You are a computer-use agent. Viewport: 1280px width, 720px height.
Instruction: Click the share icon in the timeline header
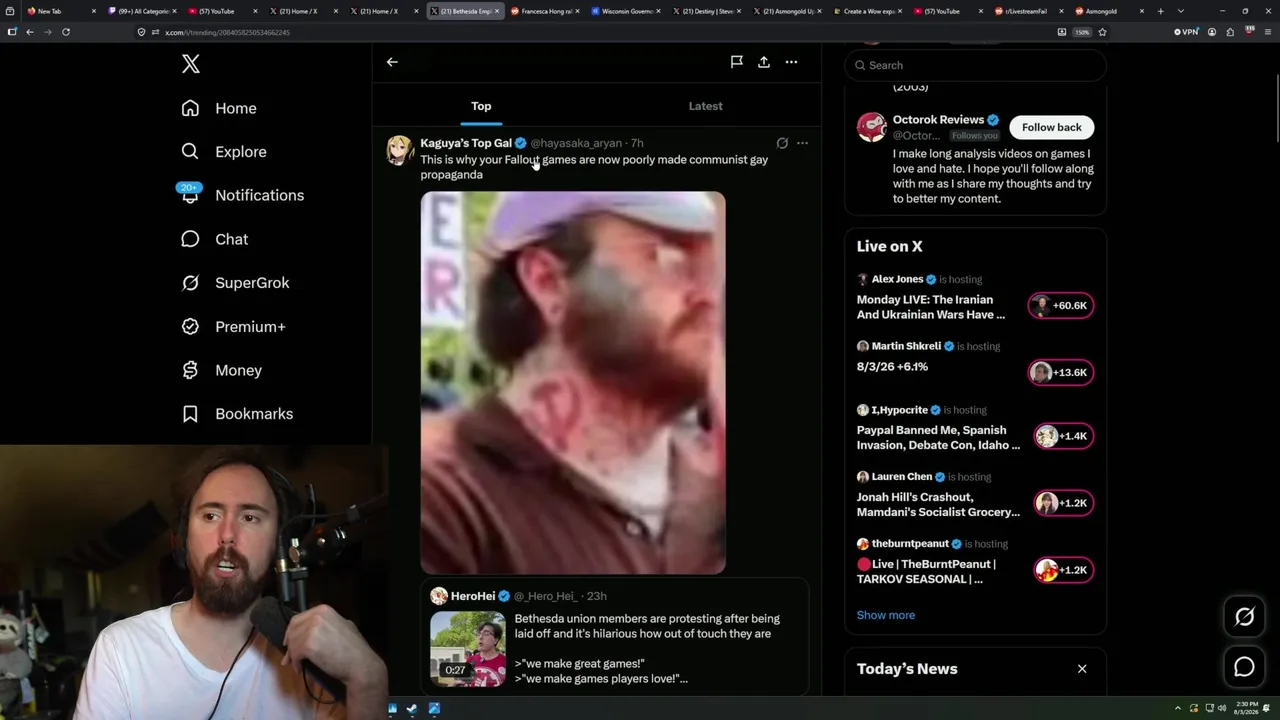[764, 62]
